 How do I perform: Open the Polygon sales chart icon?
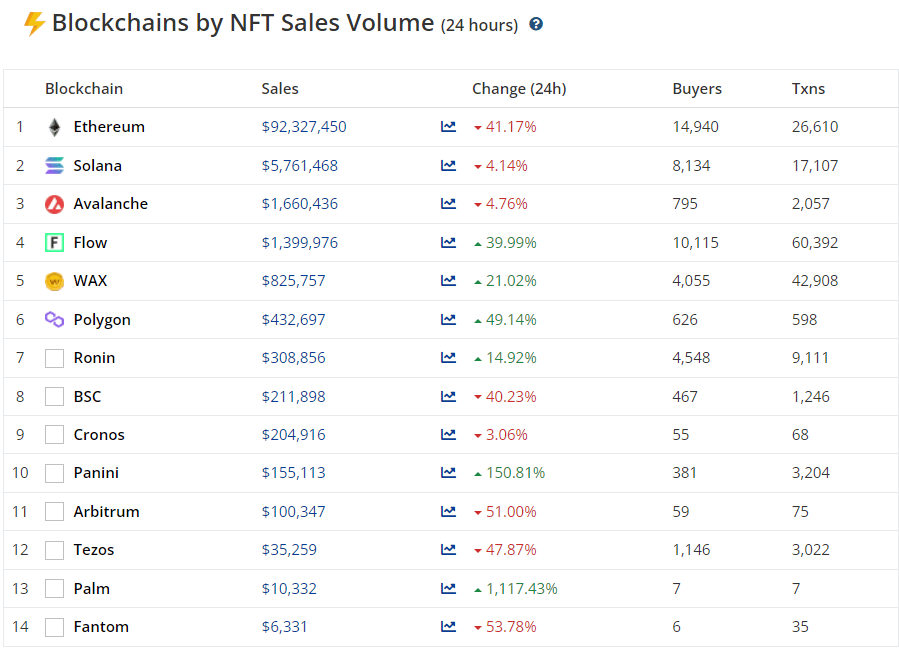448,319
